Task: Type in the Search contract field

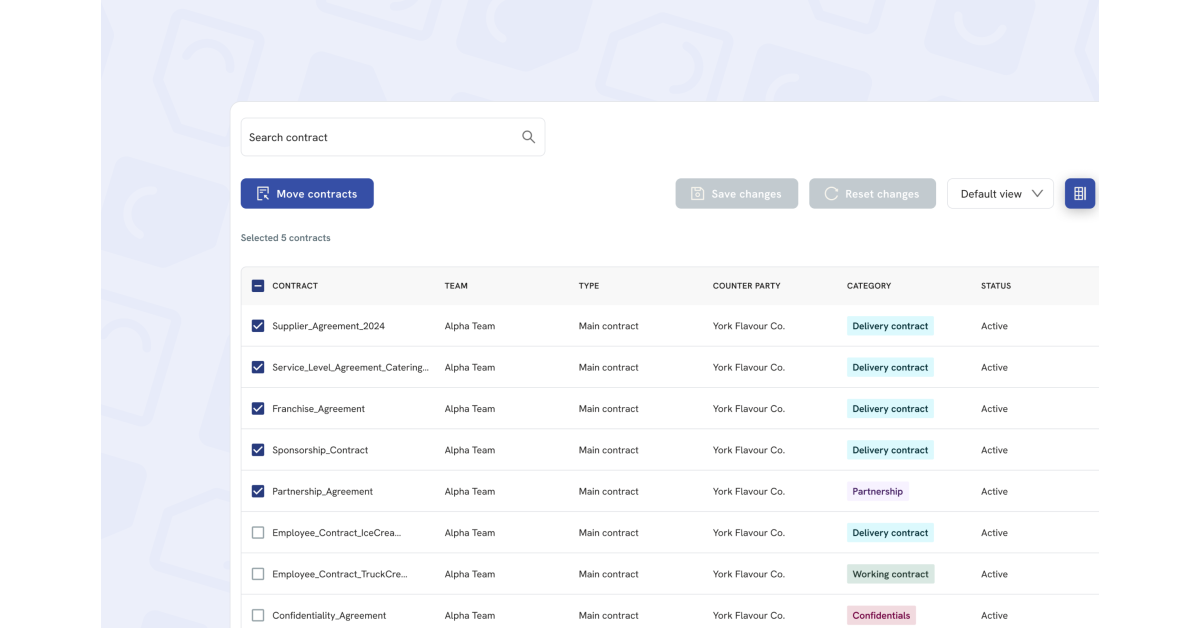Action: pos(380,137)
